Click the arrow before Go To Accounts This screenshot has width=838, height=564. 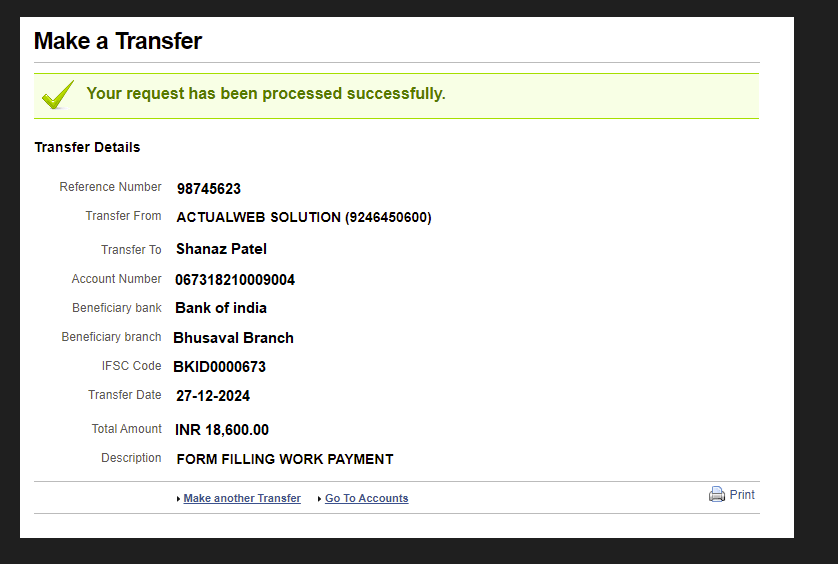coord(319,499)
